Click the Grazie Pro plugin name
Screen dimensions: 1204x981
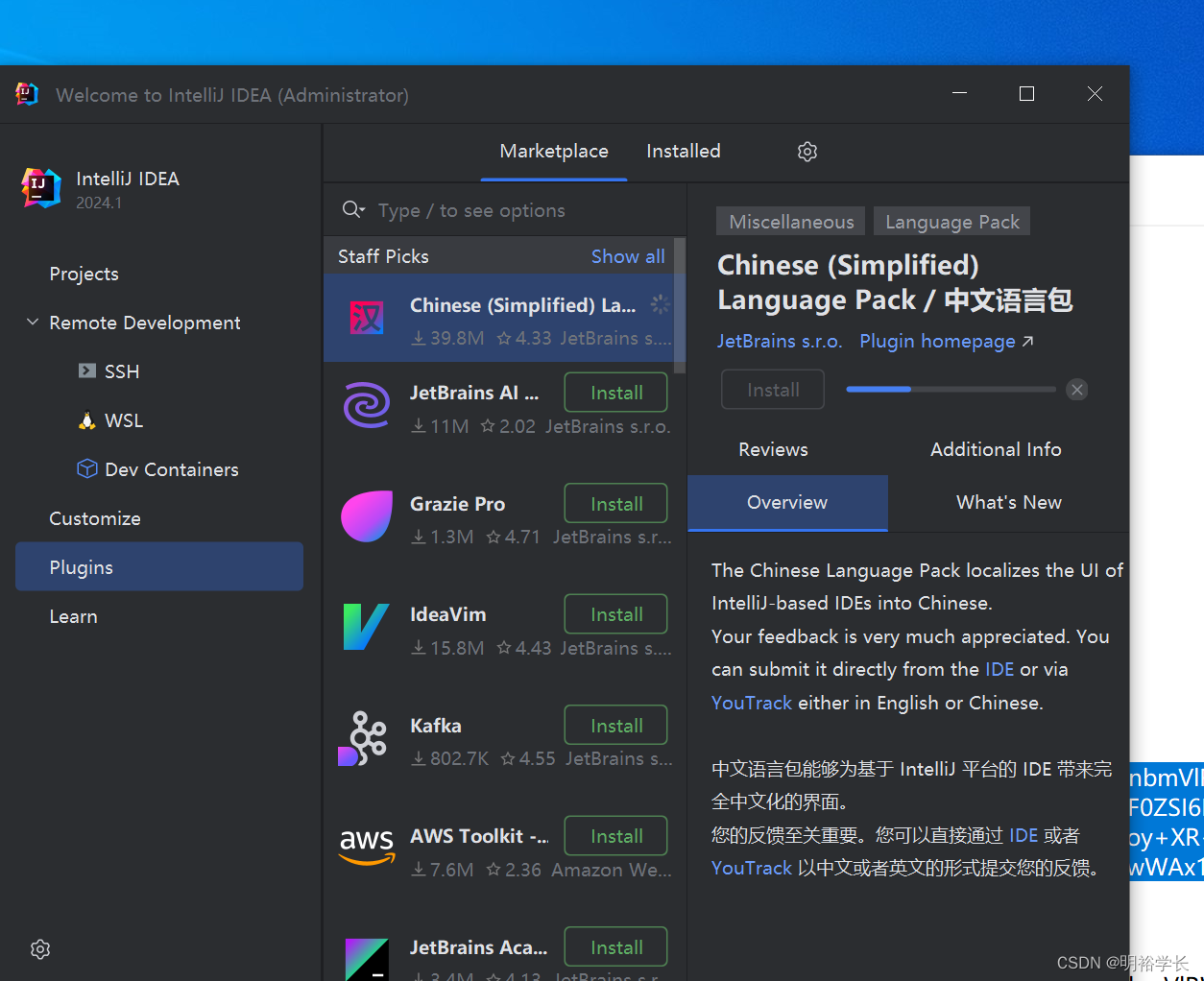pos(457,504)
